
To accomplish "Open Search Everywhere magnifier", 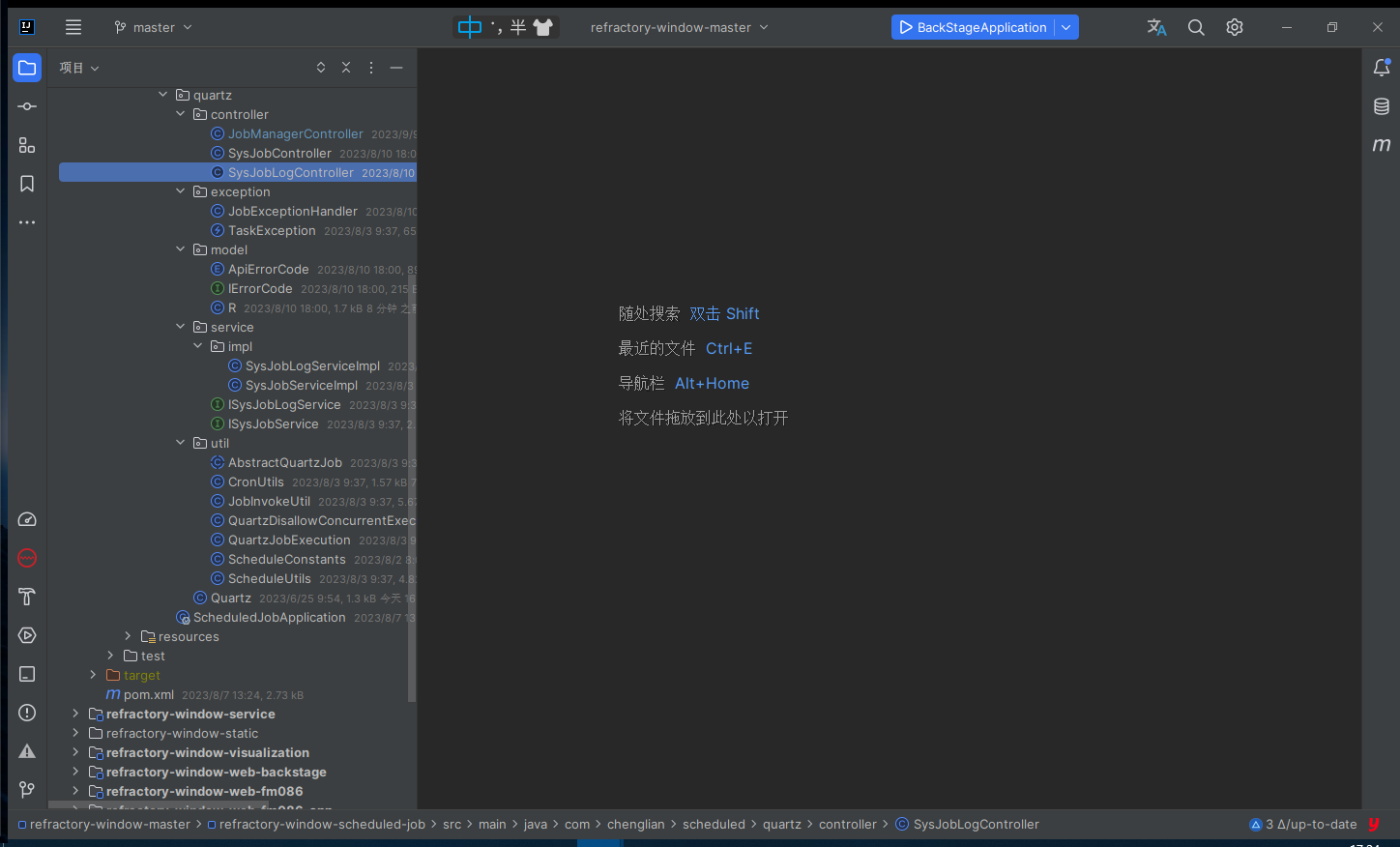I will click(x=1196, y=27).
